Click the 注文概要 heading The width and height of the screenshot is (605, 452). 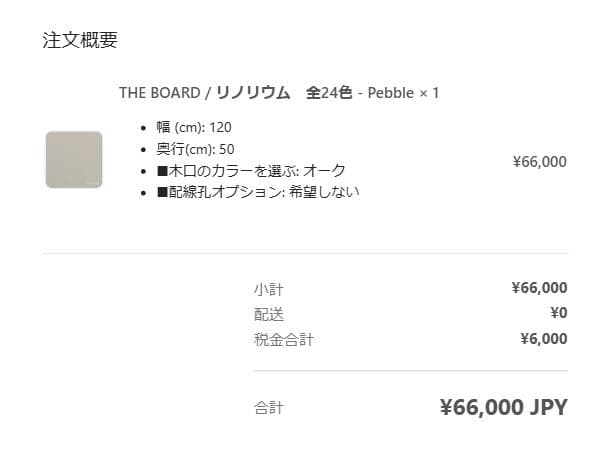coord(80,41)
